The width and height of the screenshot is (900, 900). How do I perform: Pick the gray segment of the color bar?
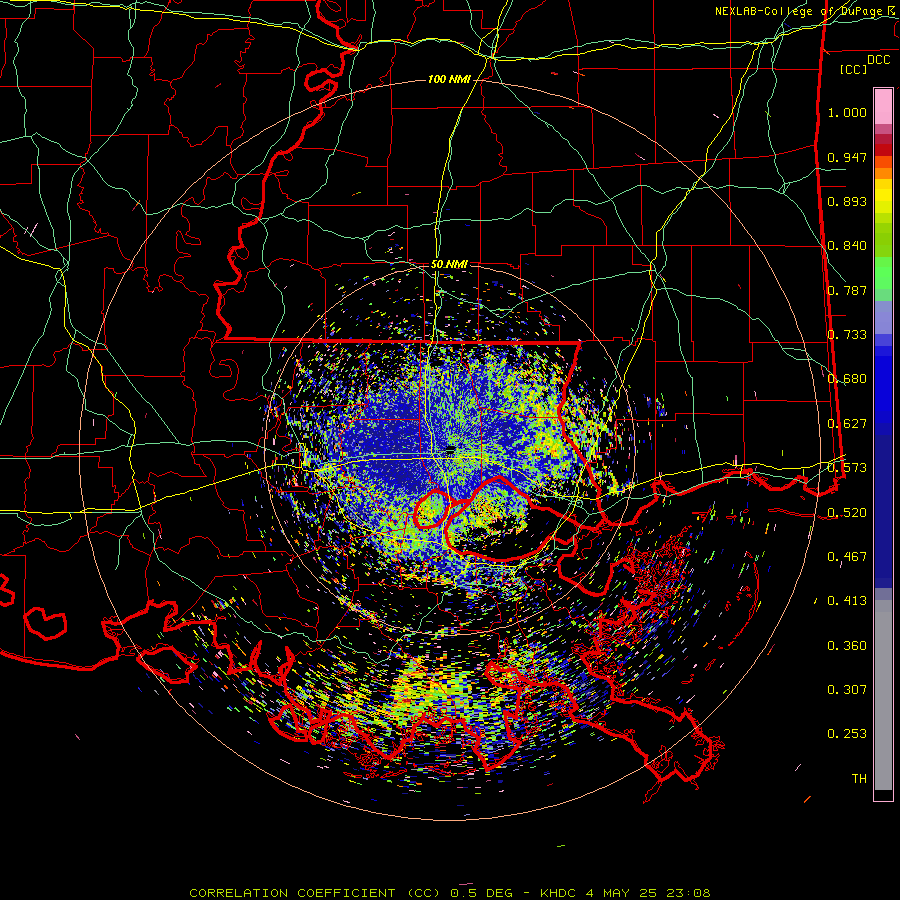(x=883, y=695)
